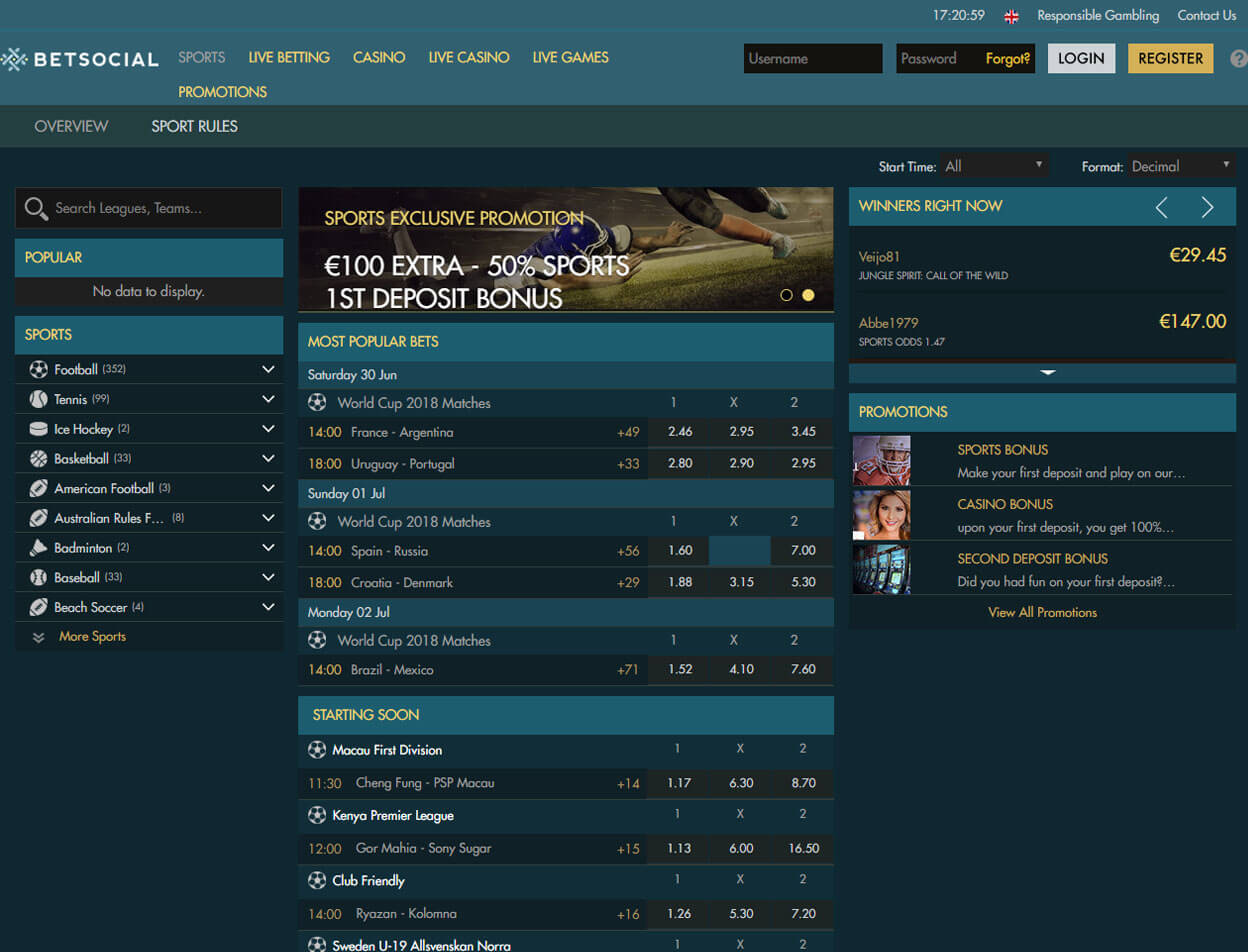Screen dimensions: 1248x952
Task: Expand the winners list down arrow
Action: pyautogui.click(x=1048, y=372)
